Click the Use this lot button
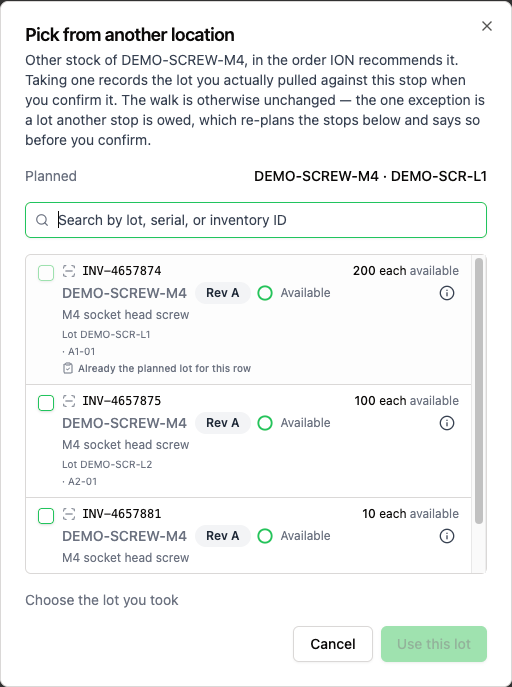This screenshot has height=687, width=512. coord(434,644)
